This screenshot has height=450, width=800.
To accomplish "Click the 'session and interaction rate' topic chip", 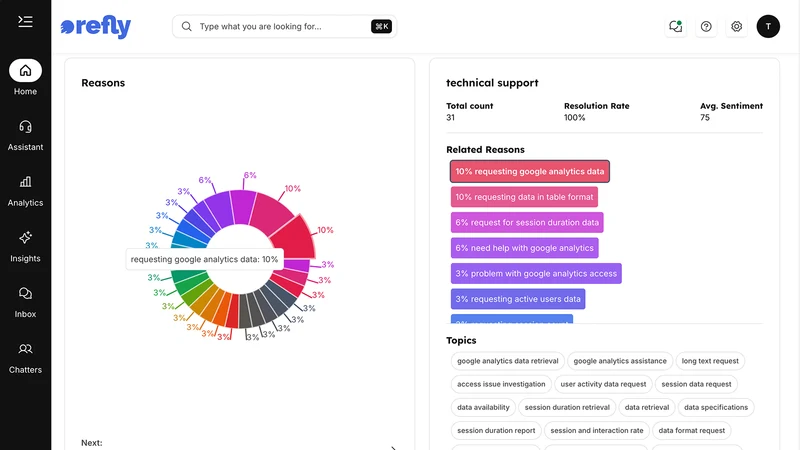I will click(x=597, y=431).
